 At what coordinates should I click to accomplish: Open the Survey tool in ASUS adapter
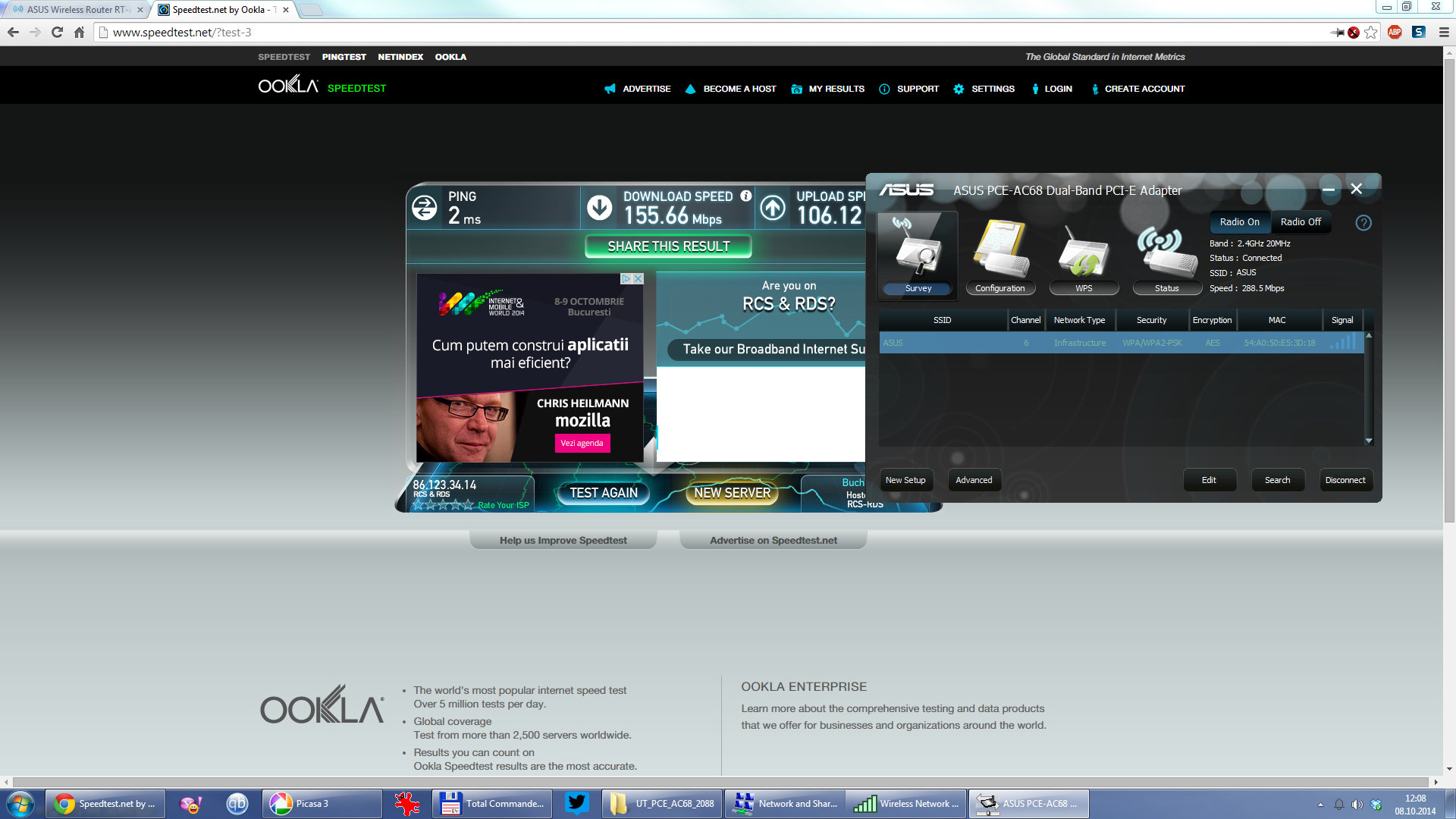918,255
